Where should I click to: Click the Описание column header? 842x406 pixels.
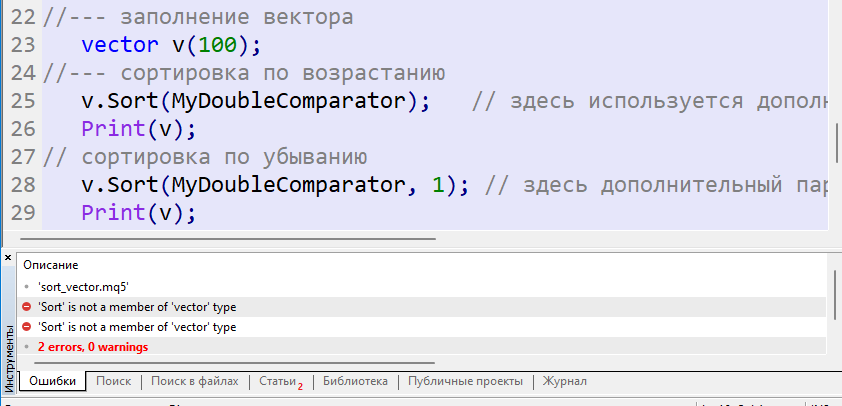pos(50,265)
